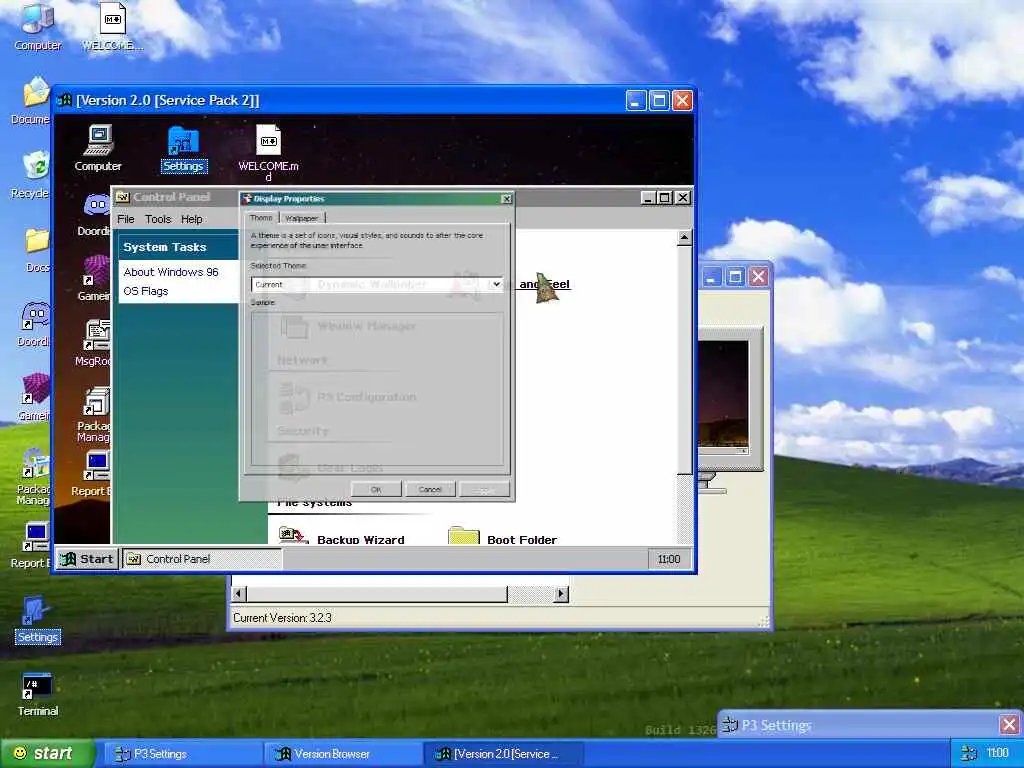Click the Version Browser scrollbar left arrow

[x=239, y=594]
